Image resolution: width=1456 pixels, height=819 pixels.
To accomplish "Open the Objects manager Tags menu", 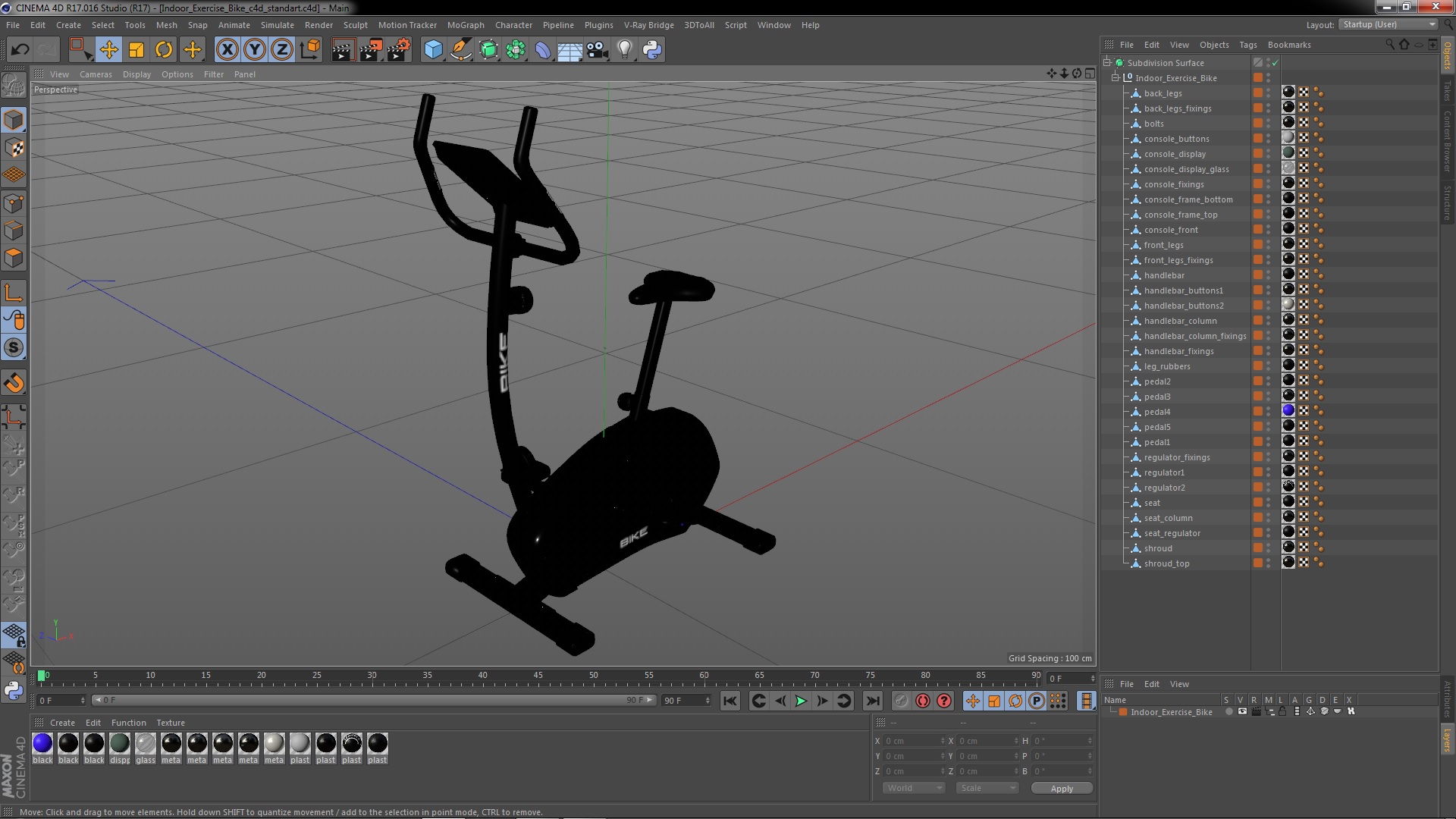I will tap(1248, 45).
